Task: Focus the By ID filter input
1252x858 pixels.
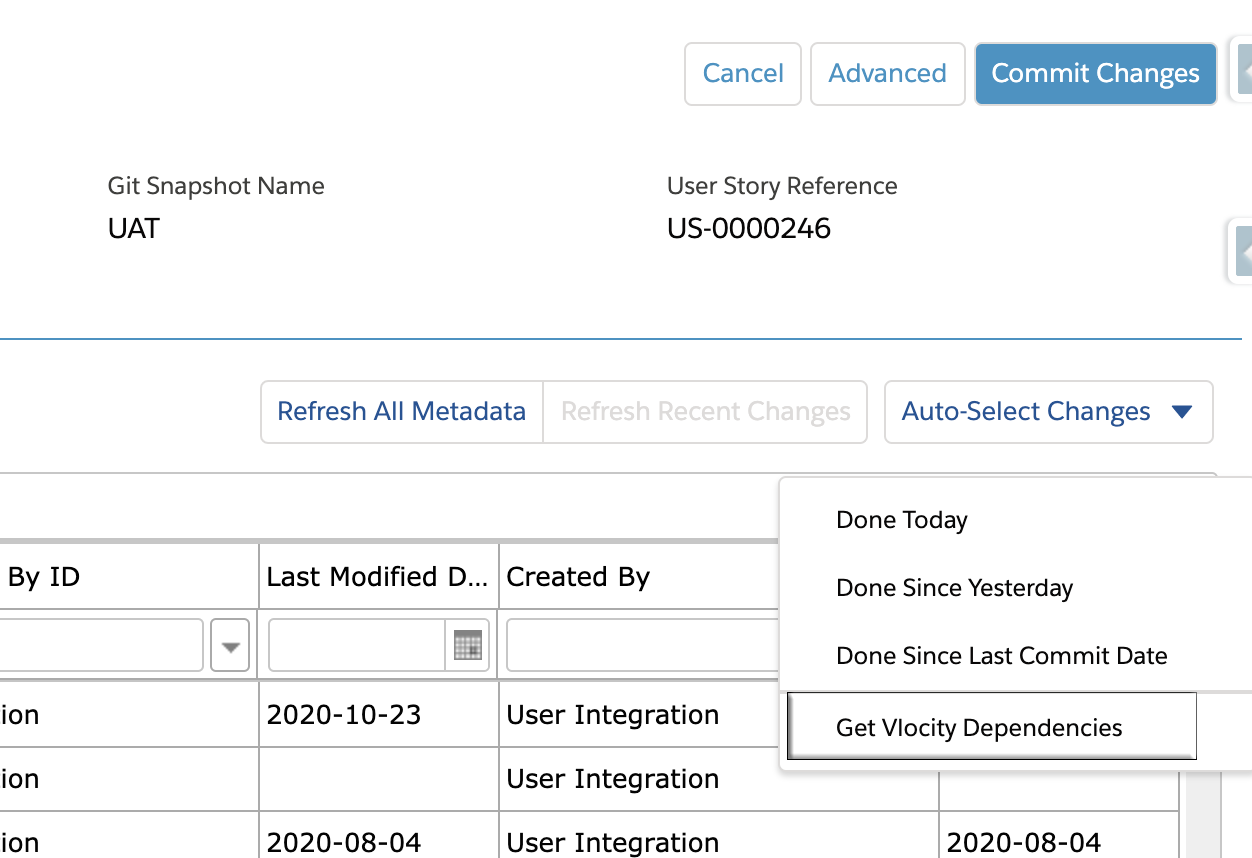Action: [x=100, y=646]
